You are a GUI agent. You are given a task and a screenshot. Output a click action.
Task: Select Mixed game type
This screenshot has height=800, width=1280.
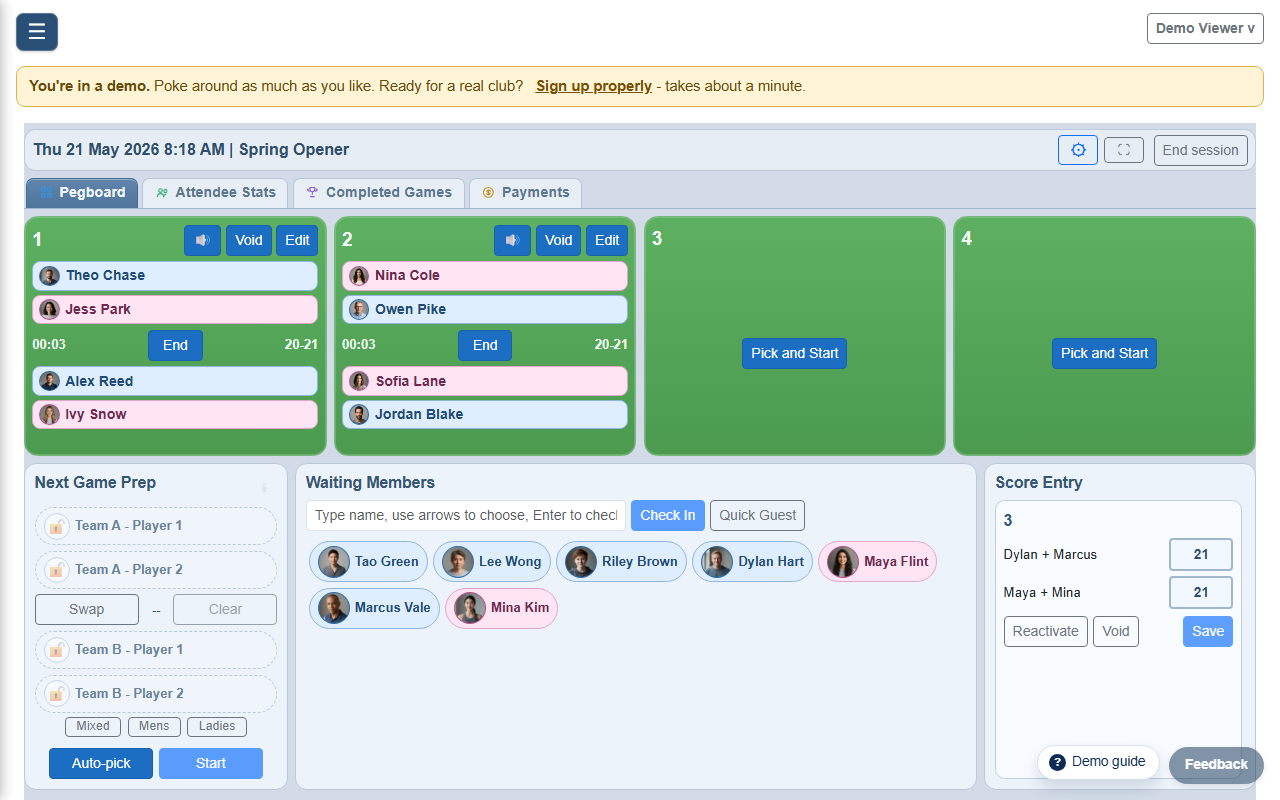pos(93,727)
